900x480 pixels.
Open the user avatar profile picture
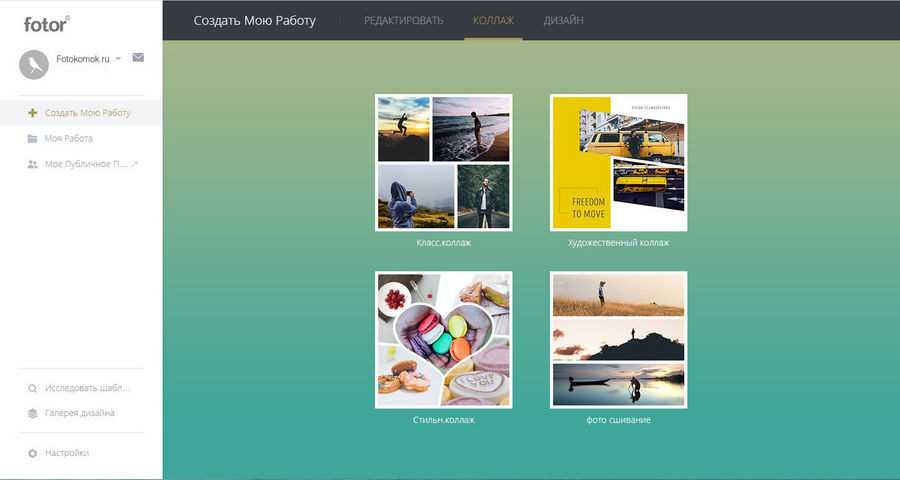click(34, 65)
